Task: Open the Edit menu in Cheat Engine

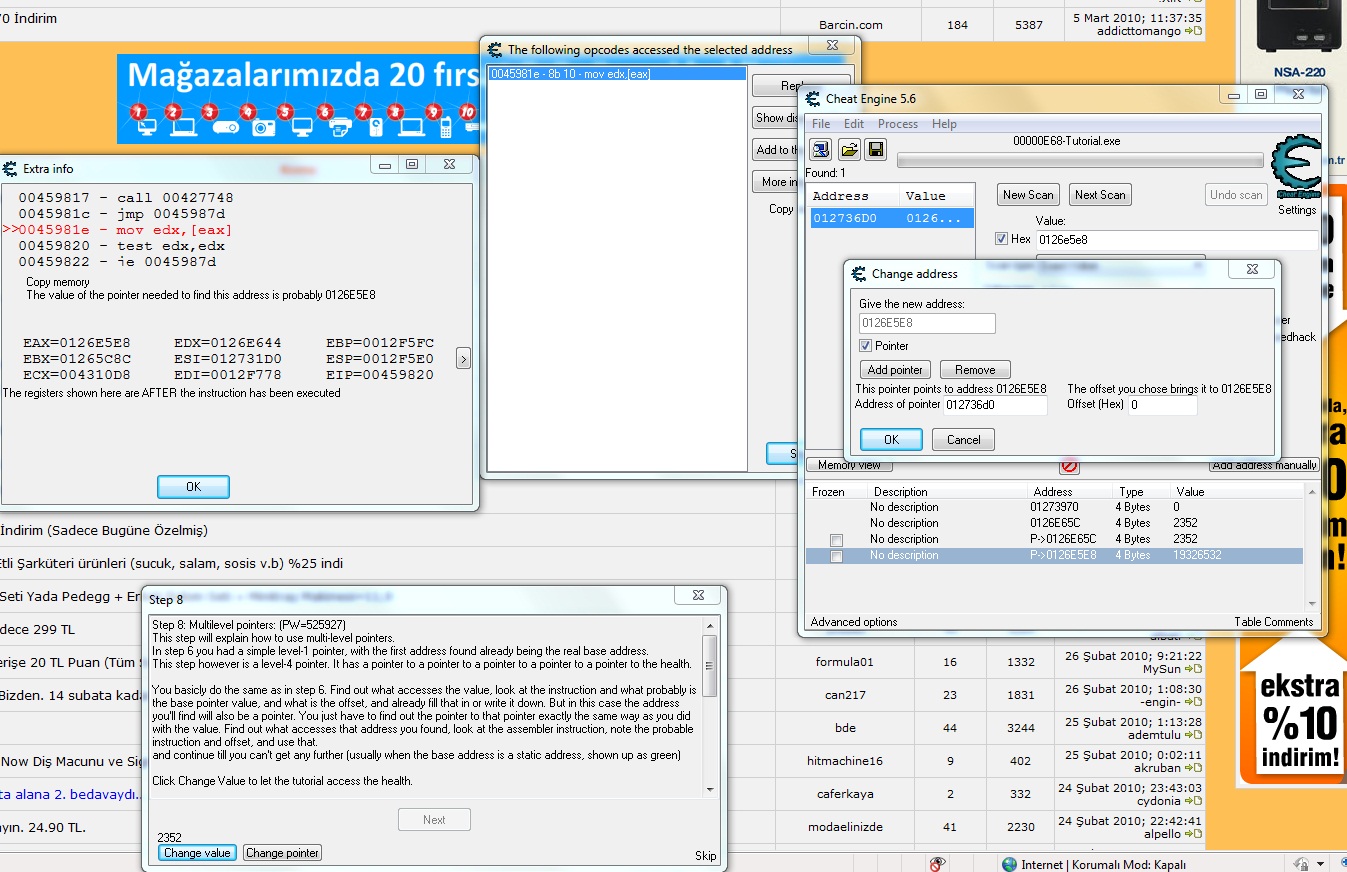Action: click(x=853, y=124)
